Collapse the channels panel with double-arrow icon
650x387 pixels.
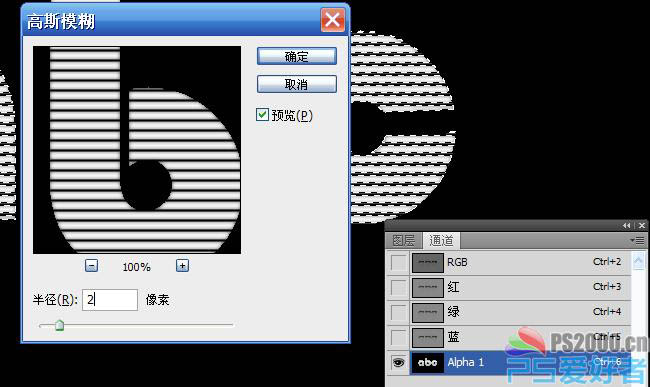click(626, 225)
